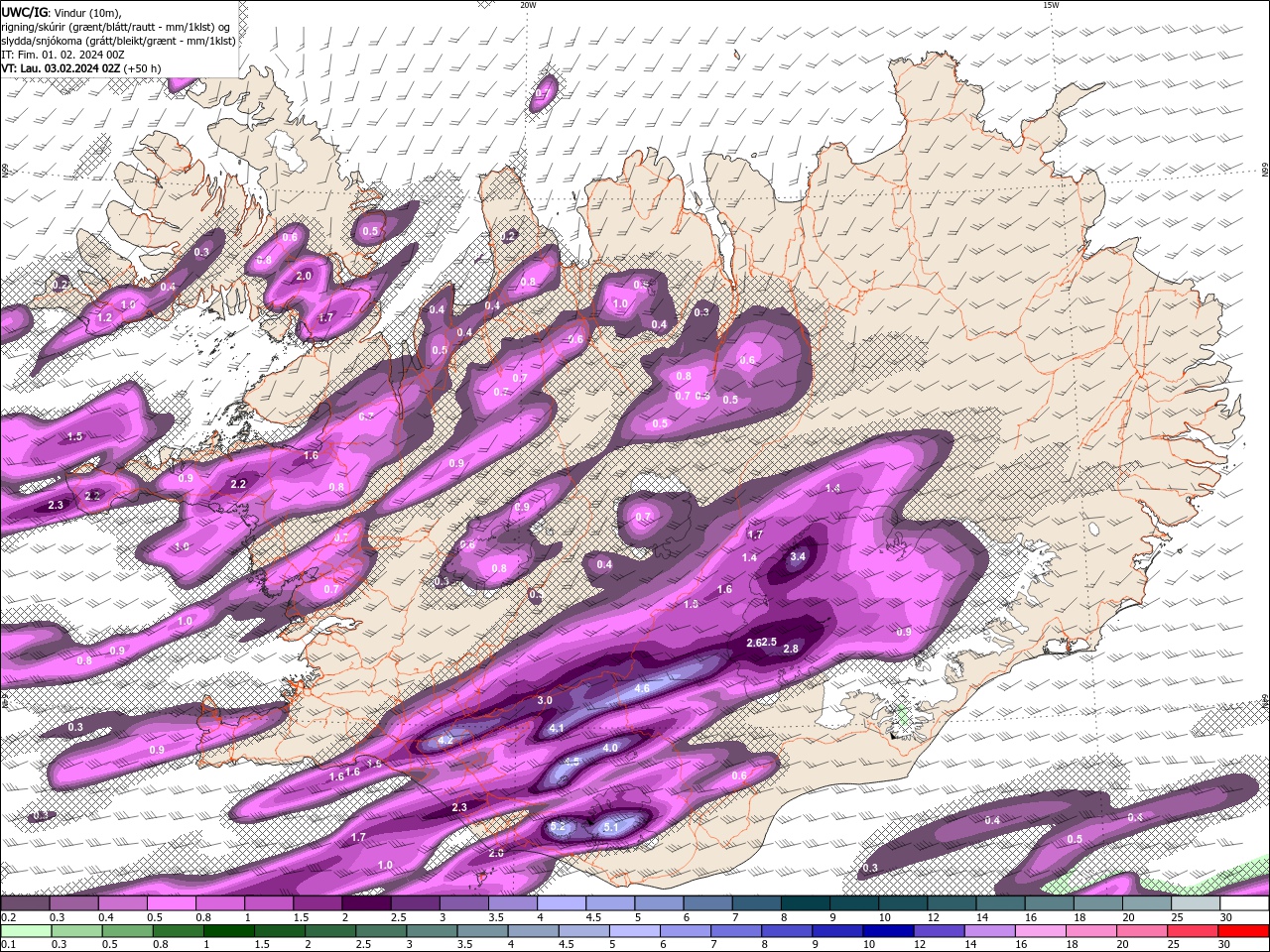Select the red swatch after 30 on rain scale
The width and height of the screenshot is (1270, 952).
coord(1243,931)
